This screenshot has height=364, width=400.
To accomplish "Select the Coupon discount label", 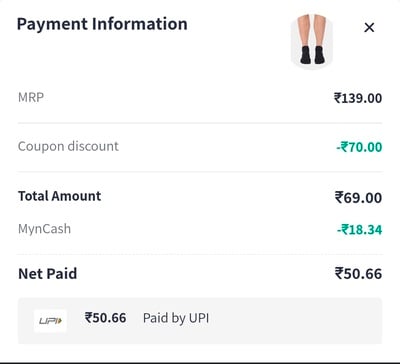I will coord(68,147).
